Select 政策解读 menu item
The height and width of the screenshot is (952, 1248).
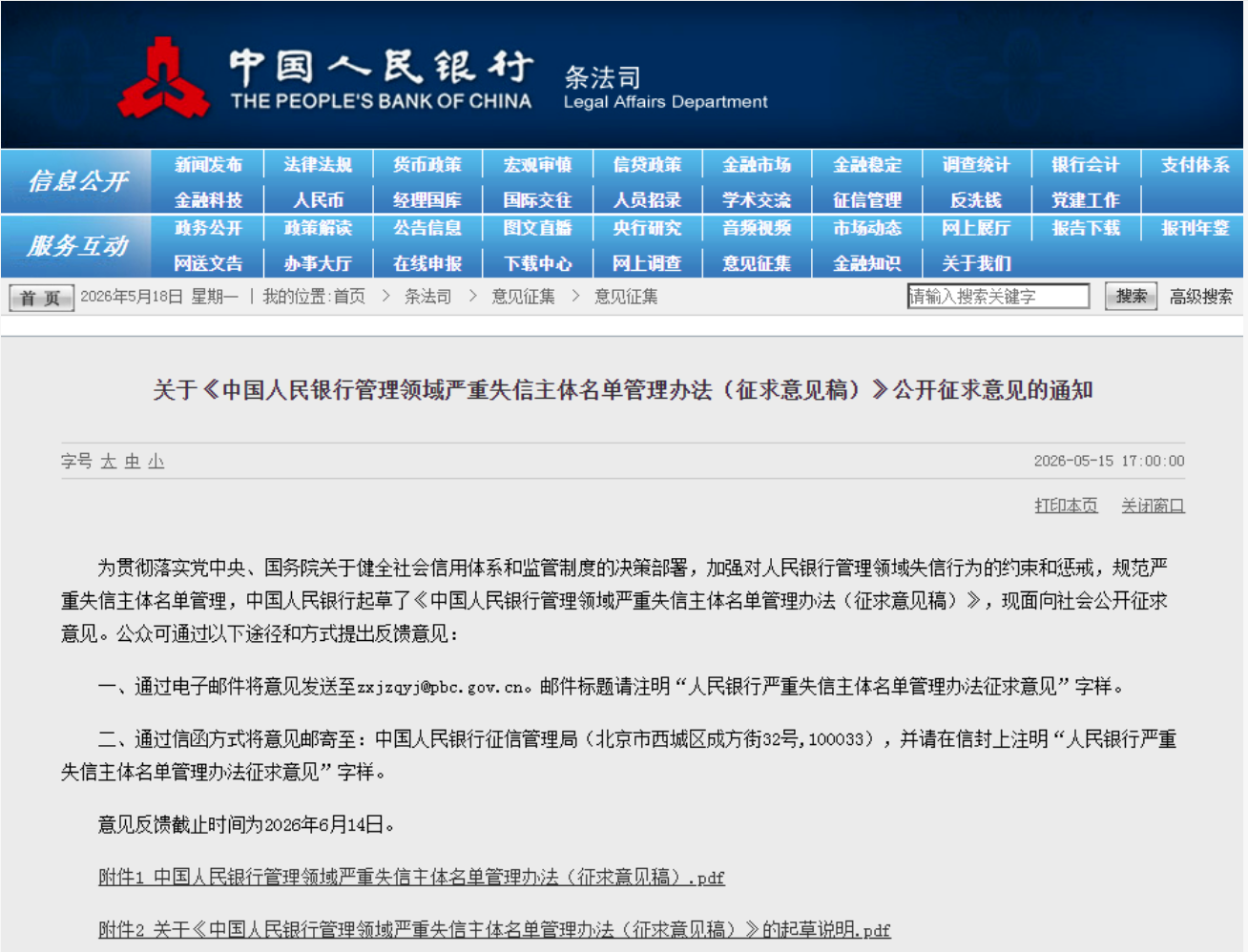[318, 228]
